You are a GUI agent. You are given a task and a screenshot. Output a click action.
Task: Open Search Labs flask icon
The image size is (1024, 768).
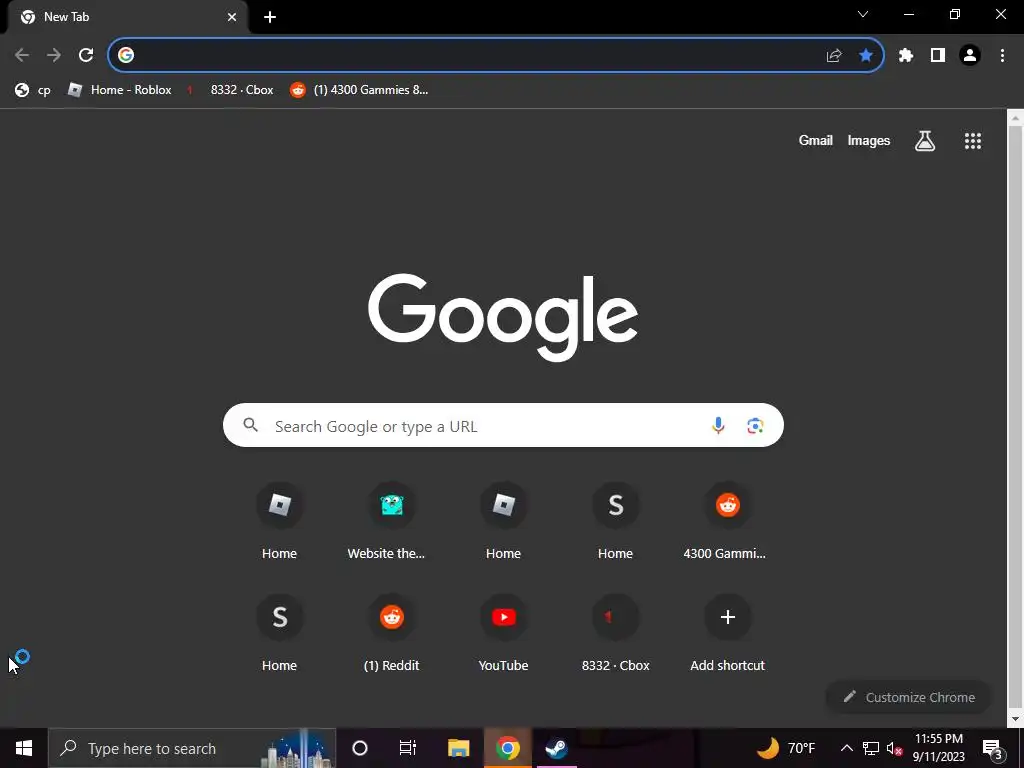coord(925,140)
